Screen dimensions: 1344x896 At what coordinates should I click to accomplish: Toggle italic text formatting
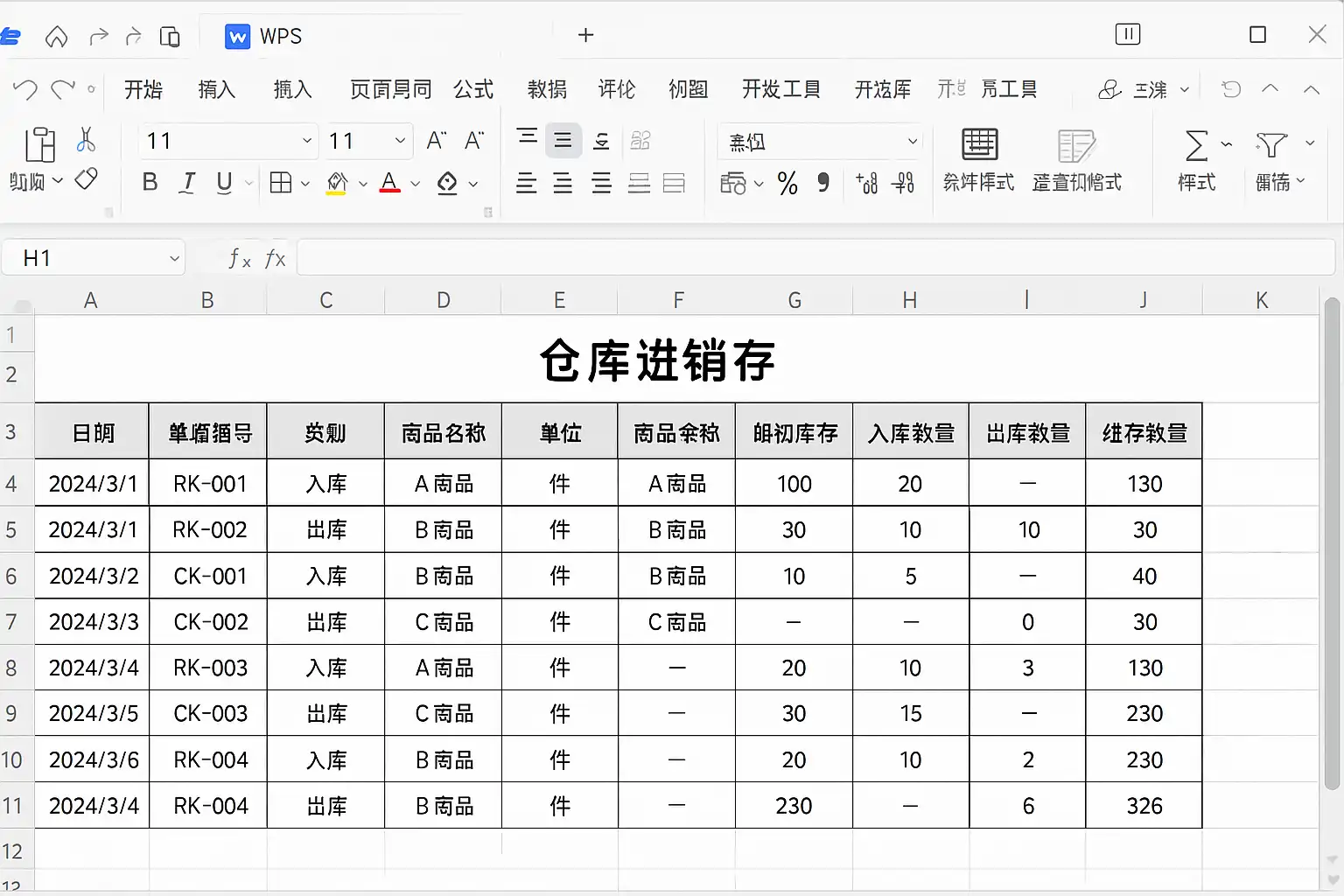point(187,183)
